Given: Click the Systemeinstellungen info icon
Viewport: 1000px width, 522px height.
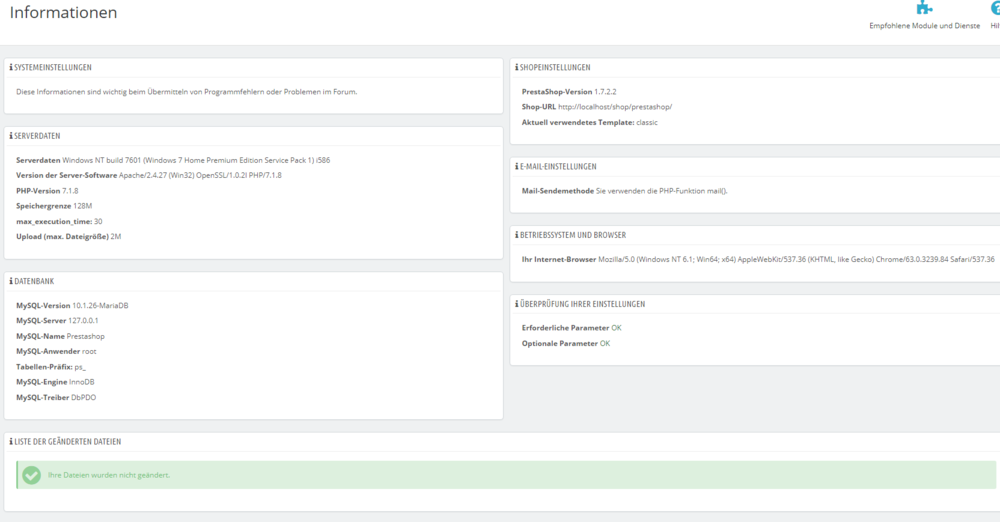Looking at the screenshot, I should pos(11,67).
